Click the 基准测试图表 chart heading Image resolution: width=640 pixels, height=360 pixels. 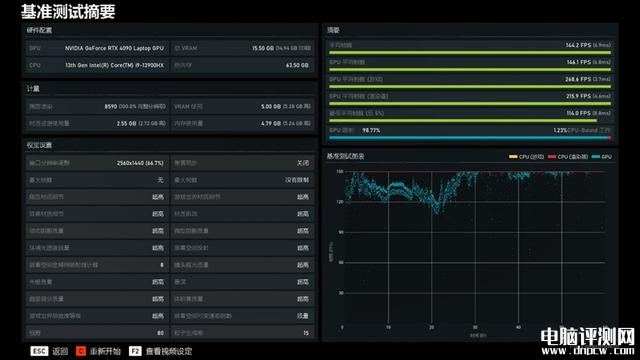(x=345, y=156)
